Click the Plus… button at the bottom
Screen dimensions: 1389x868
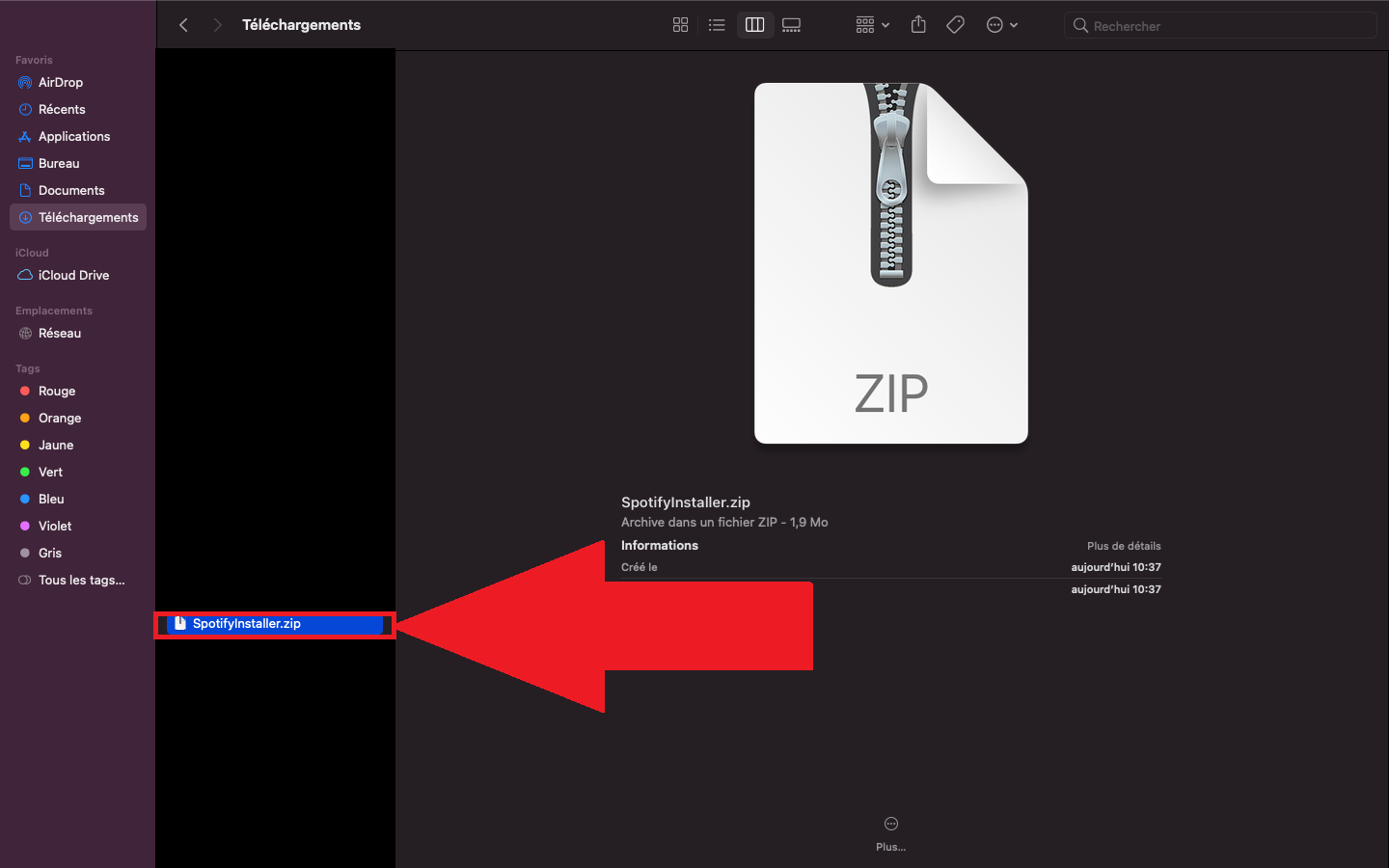tap(891, 834)
